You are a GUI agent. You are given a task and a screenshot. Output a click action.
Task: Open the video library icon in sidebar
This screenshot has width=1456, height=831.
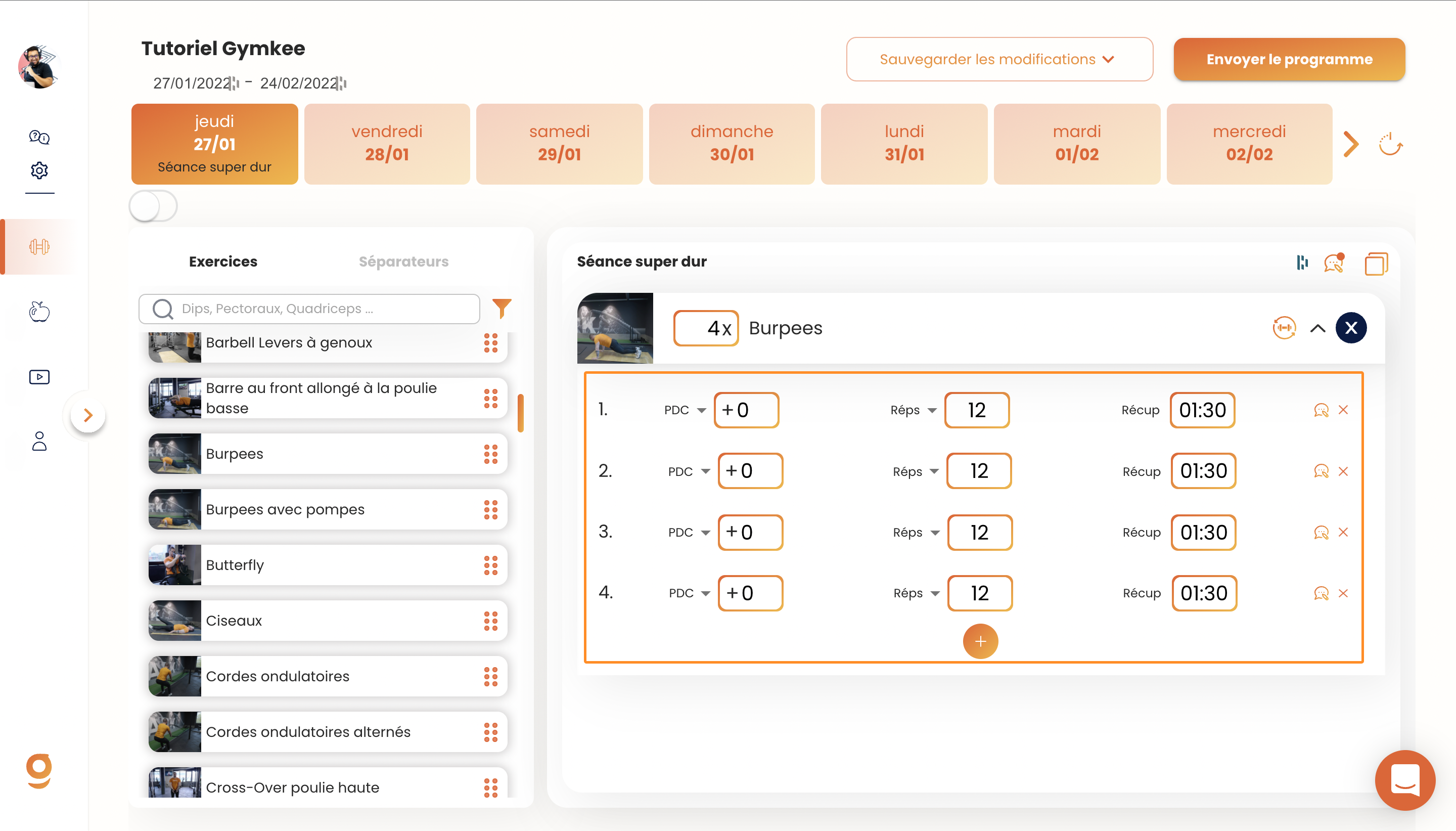click(x=39, y=377)
